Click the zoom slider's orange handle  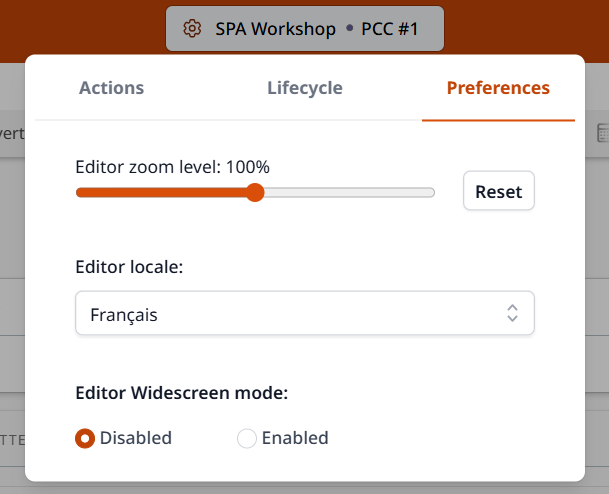[x=255, y=192]
